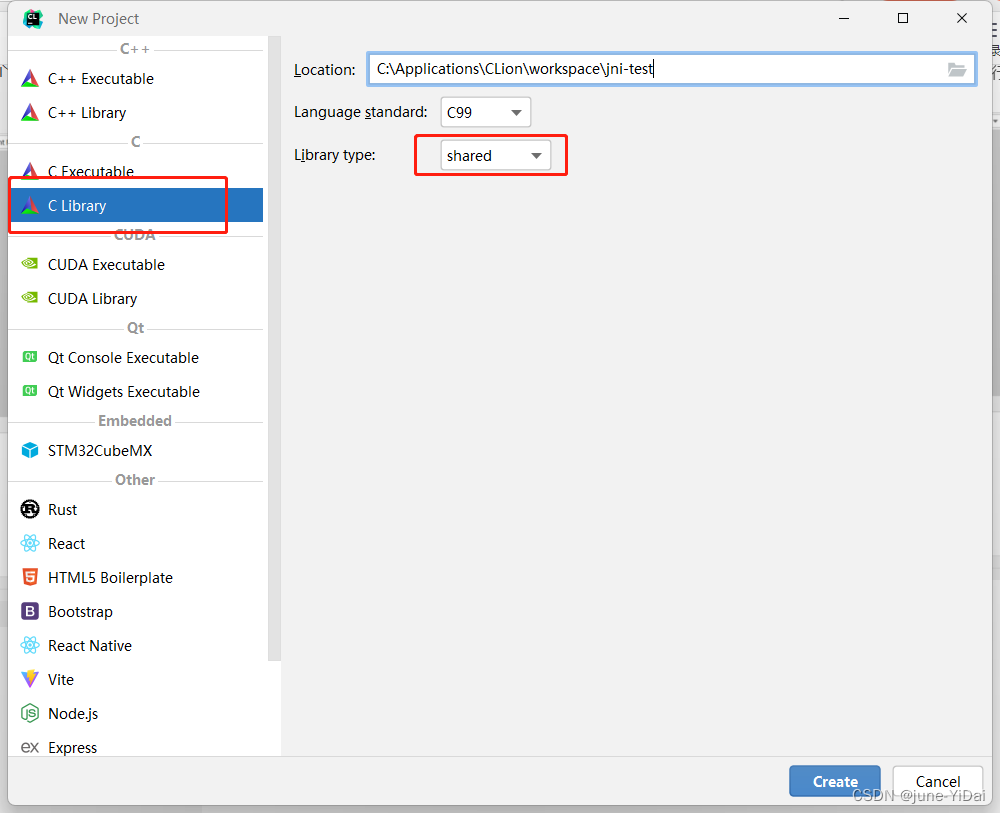This screenshot has width=1000, height=813.
Task: Select Qt Widgets Executable template
Action: [x=135, y=391]
